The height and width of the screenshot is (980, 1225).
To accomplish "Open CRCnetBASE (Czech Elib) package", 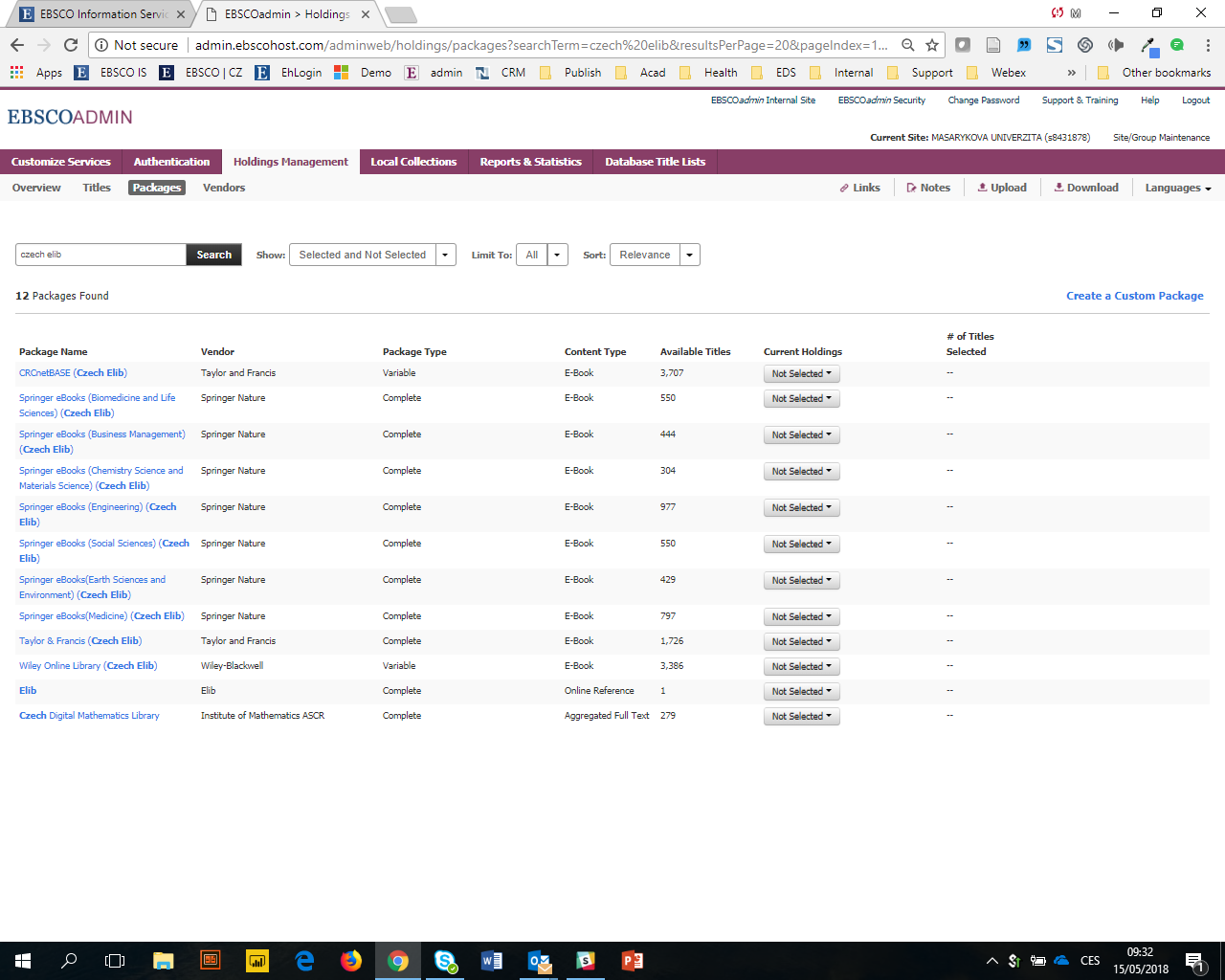I will (x=73, y=373).
